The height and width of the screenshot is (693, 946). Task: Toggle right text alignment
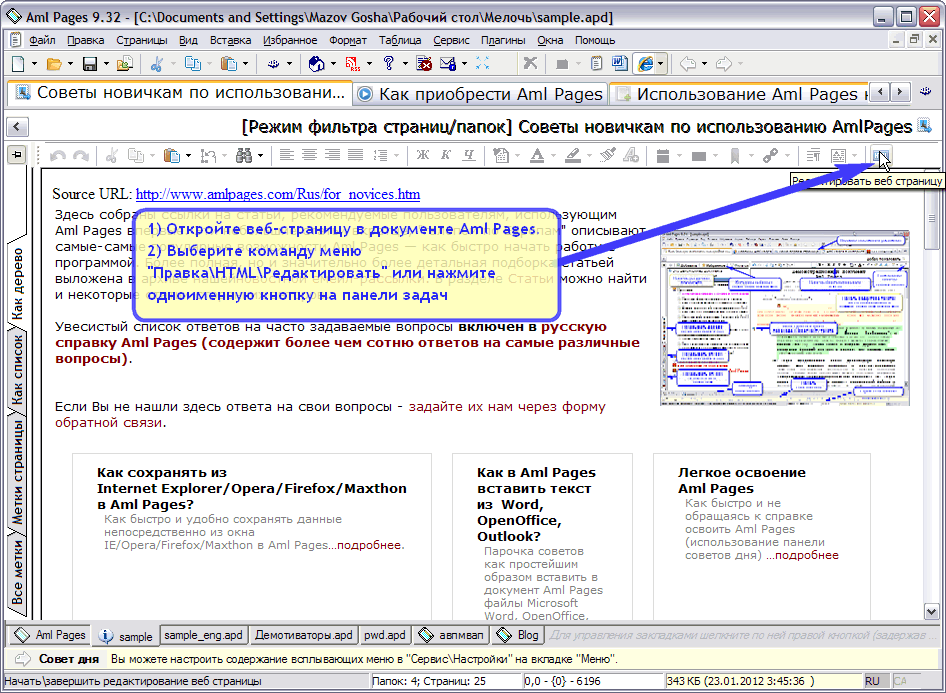point(332,156)
